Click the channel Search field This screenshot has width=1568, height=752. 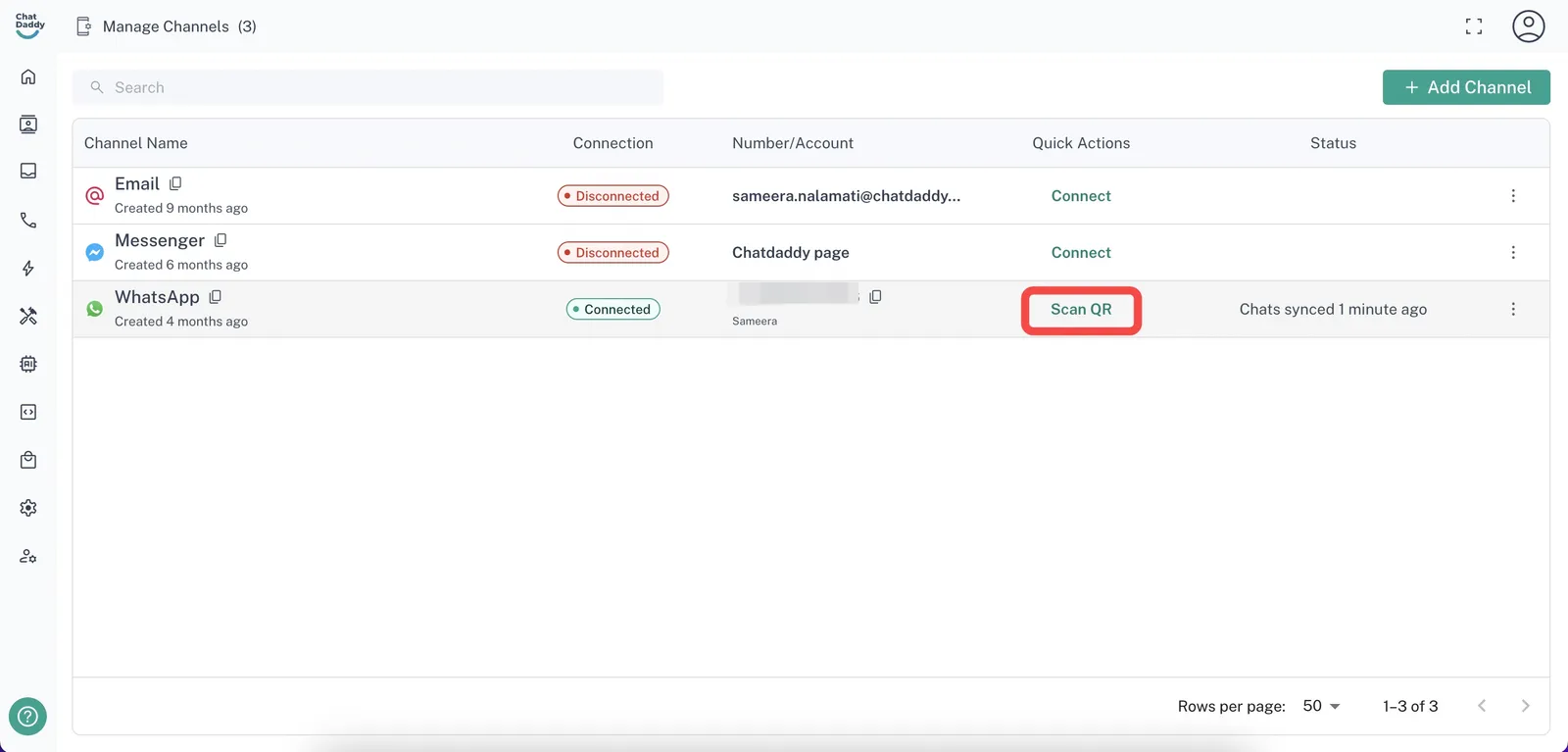click(x=367, y=87)
